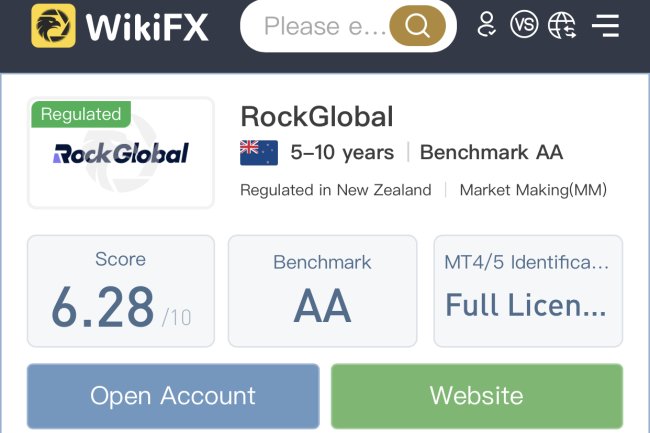Image resolution: width=650 pixels, height=433 pixels.
Task: Click the Benchmark AA text beside years
Action: 491,153
